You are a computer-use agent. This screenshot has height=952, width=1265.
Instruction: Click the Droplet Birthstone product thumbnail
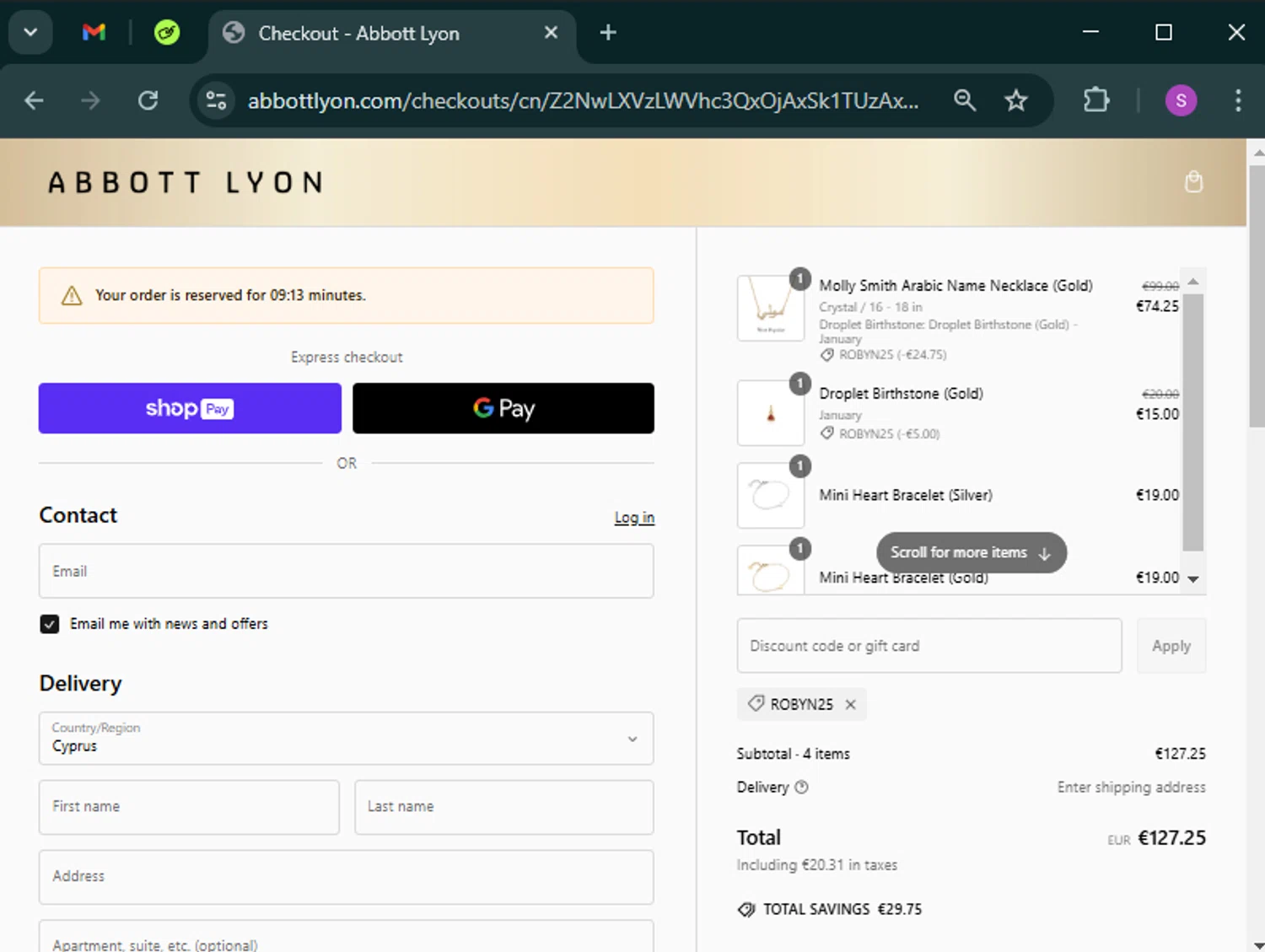coord(771,413)
